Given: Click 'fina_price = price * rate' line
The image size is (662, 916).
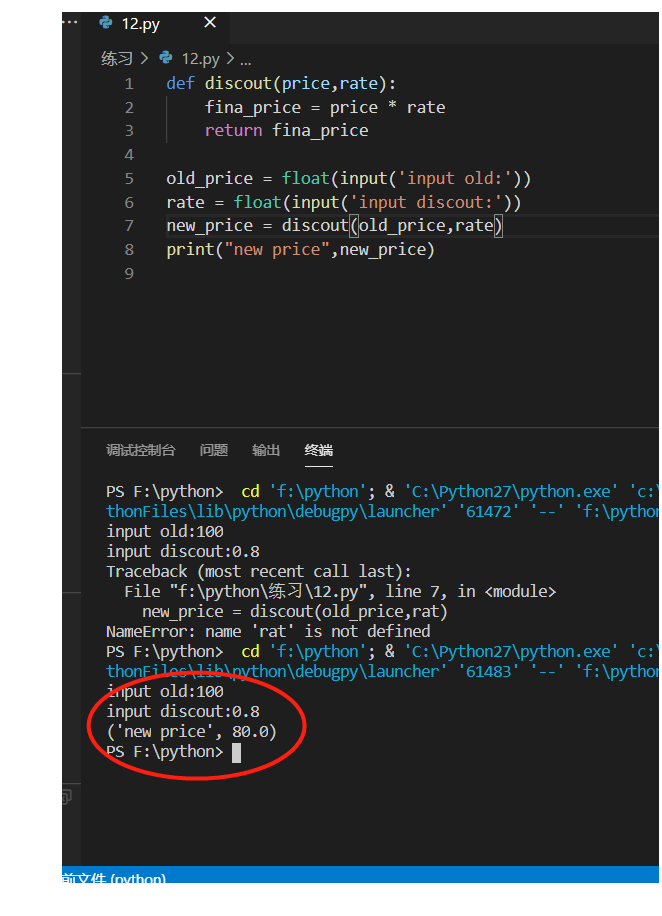Looking at the screenshot, I should coord(325,107).
